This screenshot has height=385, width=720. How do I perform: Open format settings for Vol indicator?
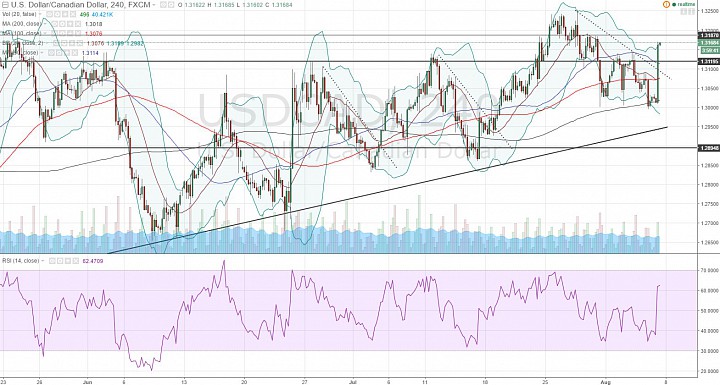point(57,15)
